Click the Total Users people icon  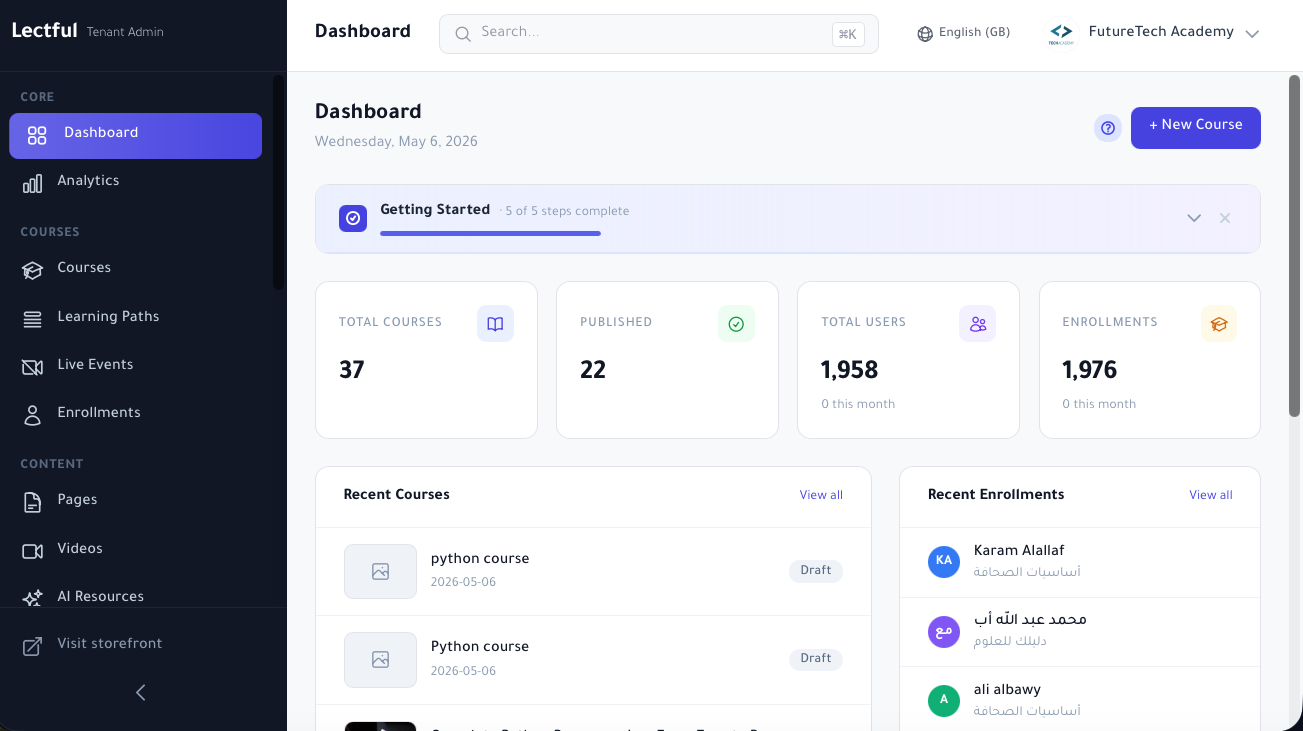(978, 324)
